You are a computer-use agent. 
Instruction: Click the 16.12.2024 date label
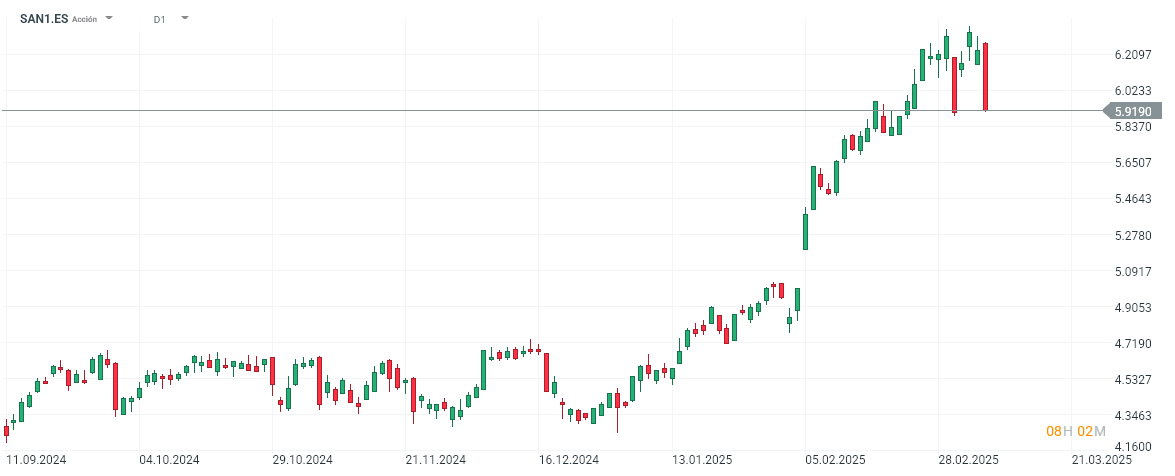pos(568,460)
